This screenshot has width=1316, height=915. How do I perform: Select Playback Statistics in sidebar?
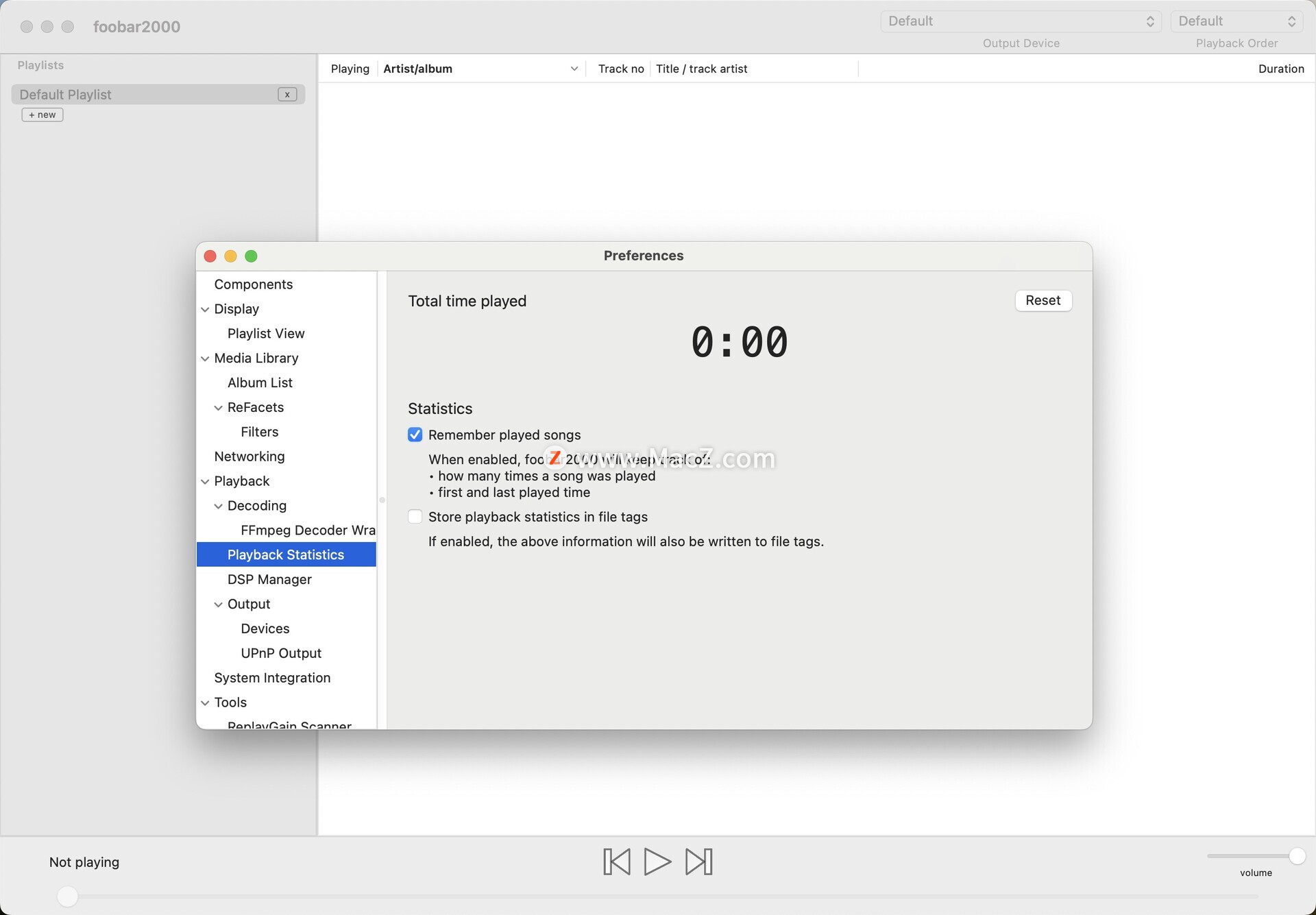(286, 554)
